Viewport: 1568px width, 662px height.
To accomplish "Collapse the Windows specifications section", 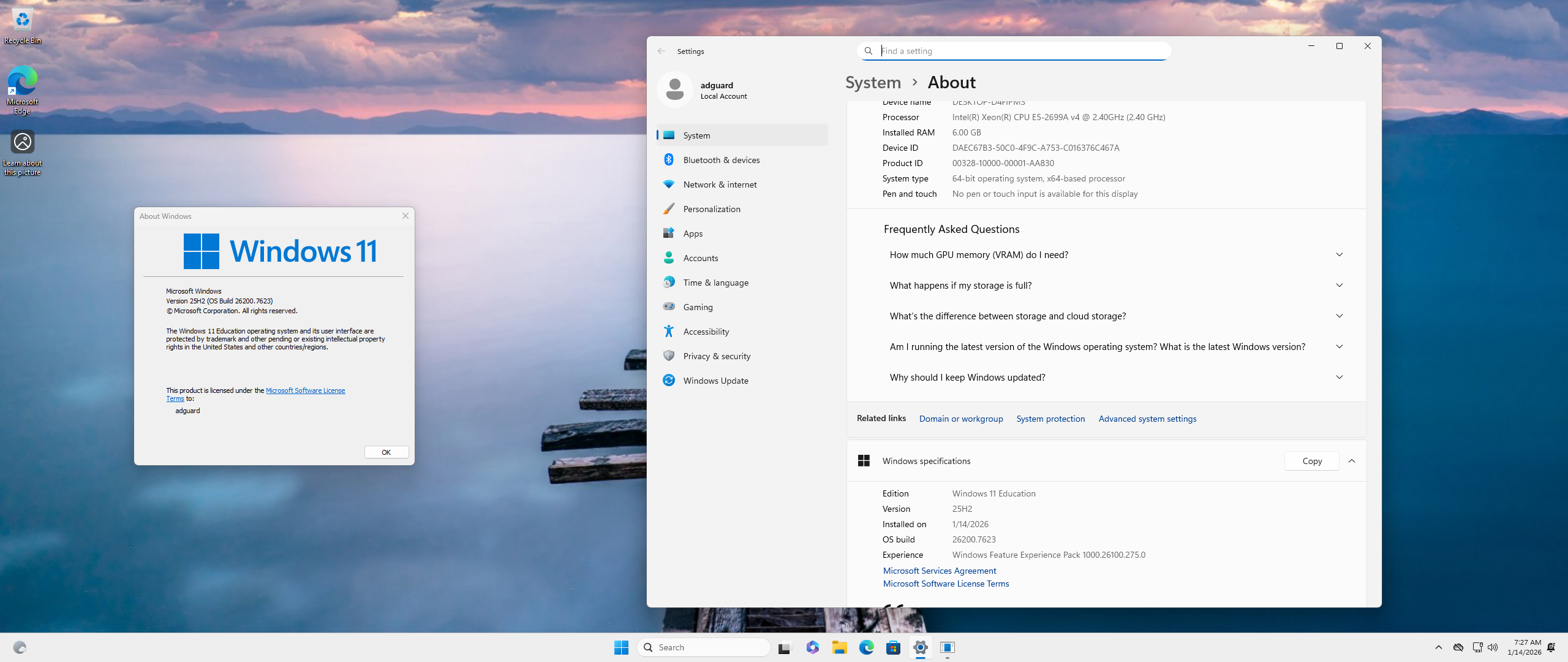I will pyautogui.click(x=1352, y=461).
